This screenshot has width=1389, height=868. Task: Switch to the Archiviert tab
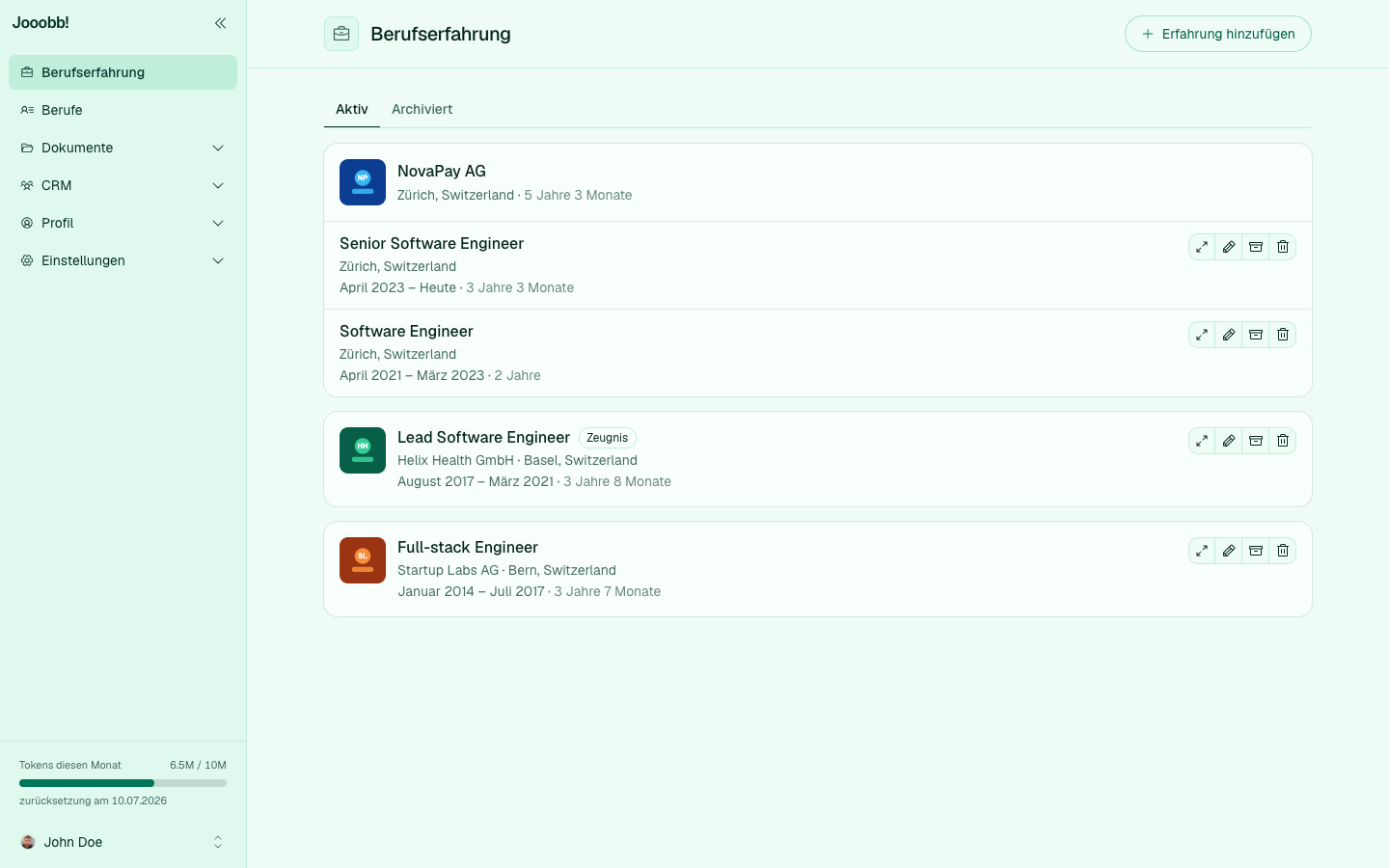[x=422, y=109]
